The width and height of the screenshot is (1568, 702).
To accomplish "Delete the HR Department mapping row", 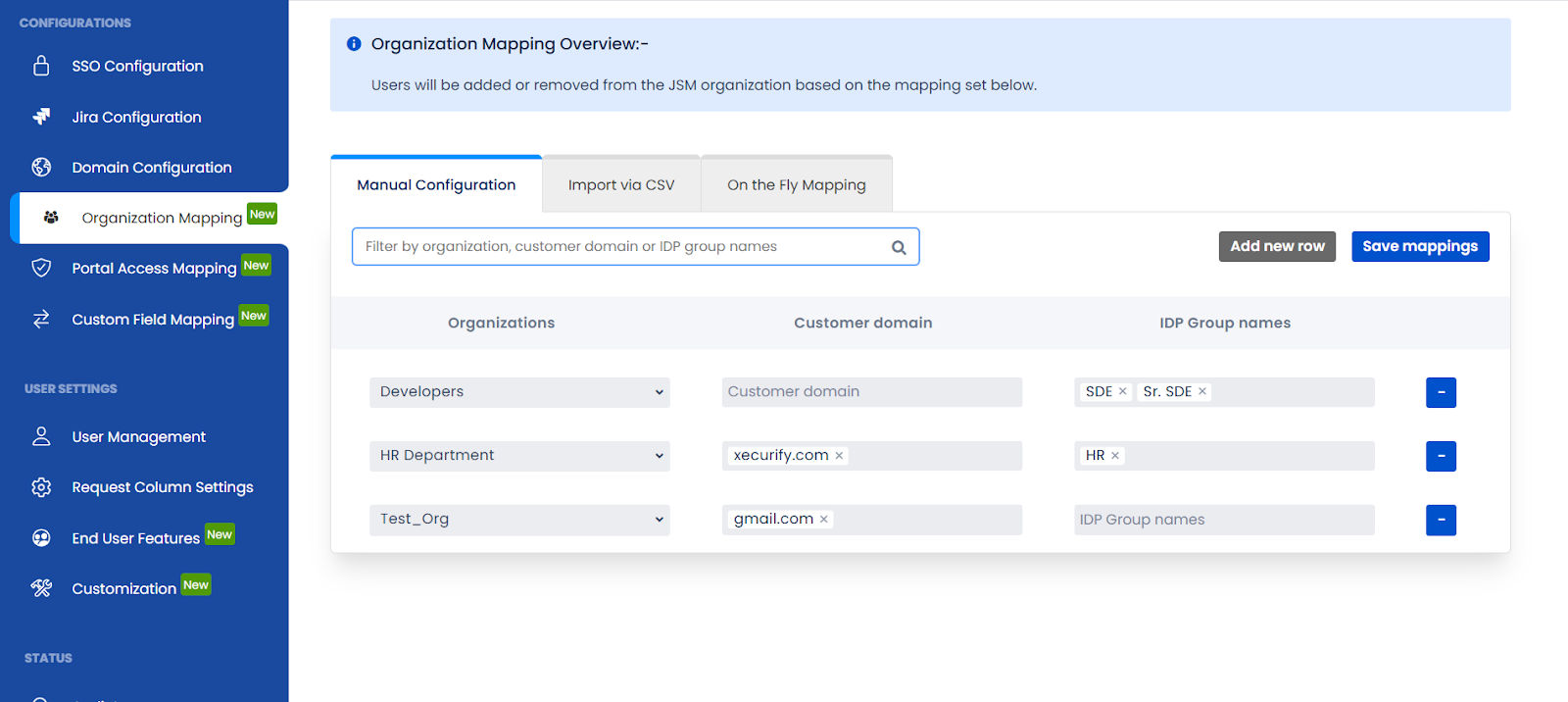I will [1441, 456].
